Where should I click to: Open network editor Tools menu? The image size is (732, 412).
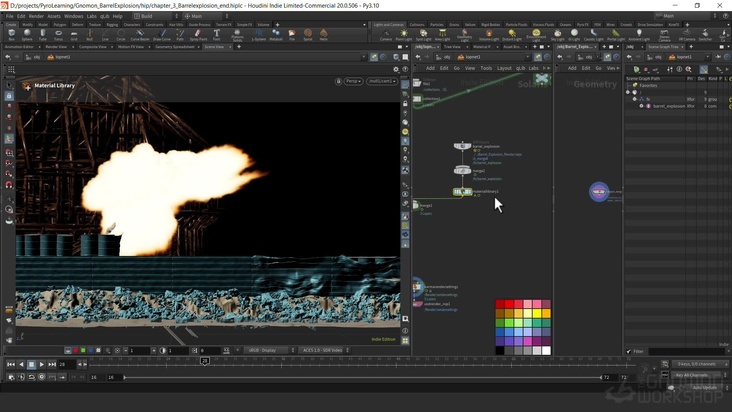[x=486, y=68]
